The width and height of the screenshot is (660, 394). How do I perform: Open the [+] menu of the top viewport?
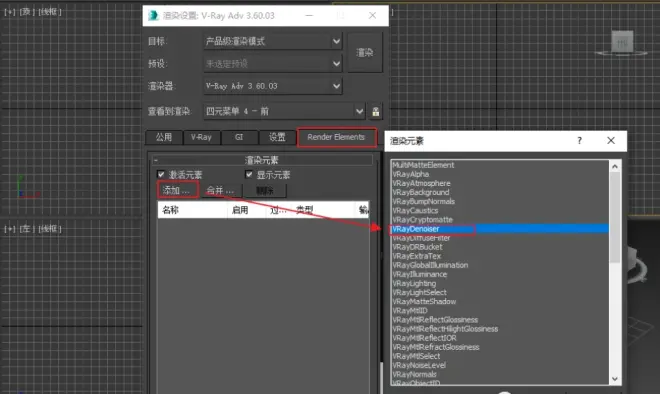pyautogui.click(x=9, y=12)
